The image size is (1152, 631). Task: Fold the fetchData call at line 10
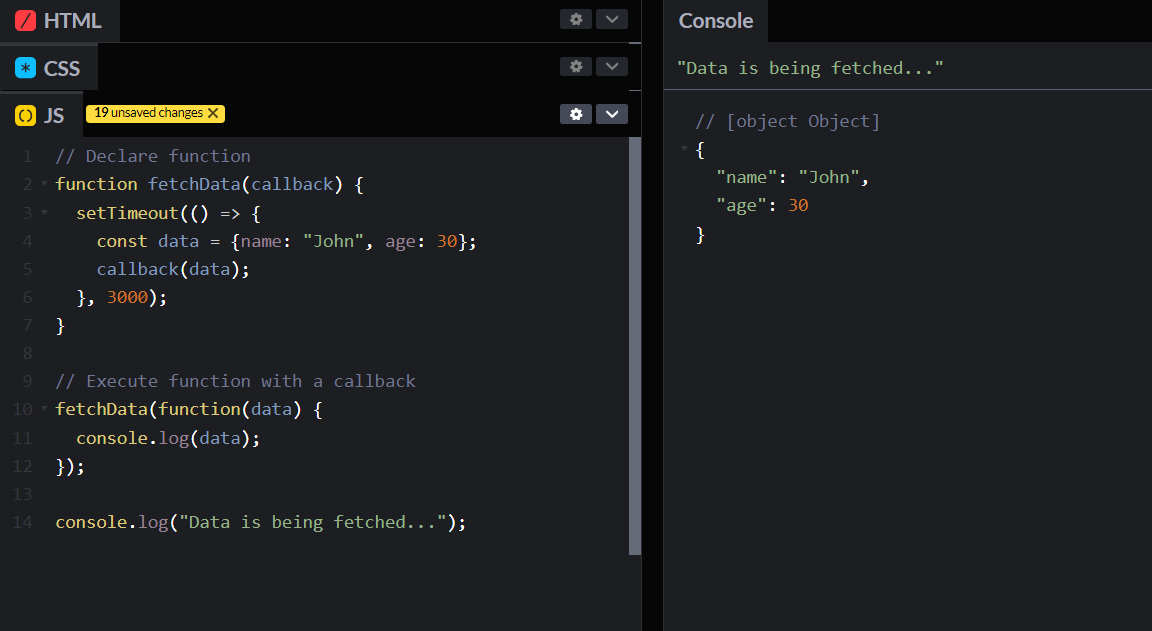pyautogui.click(x=44, y=408)
